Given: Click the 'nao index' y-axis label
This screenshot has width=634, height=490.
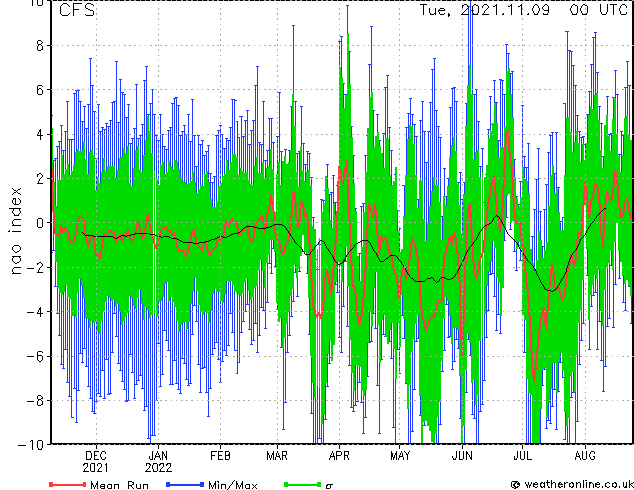Looking at the screenshot, I should [x=15, y=231].
